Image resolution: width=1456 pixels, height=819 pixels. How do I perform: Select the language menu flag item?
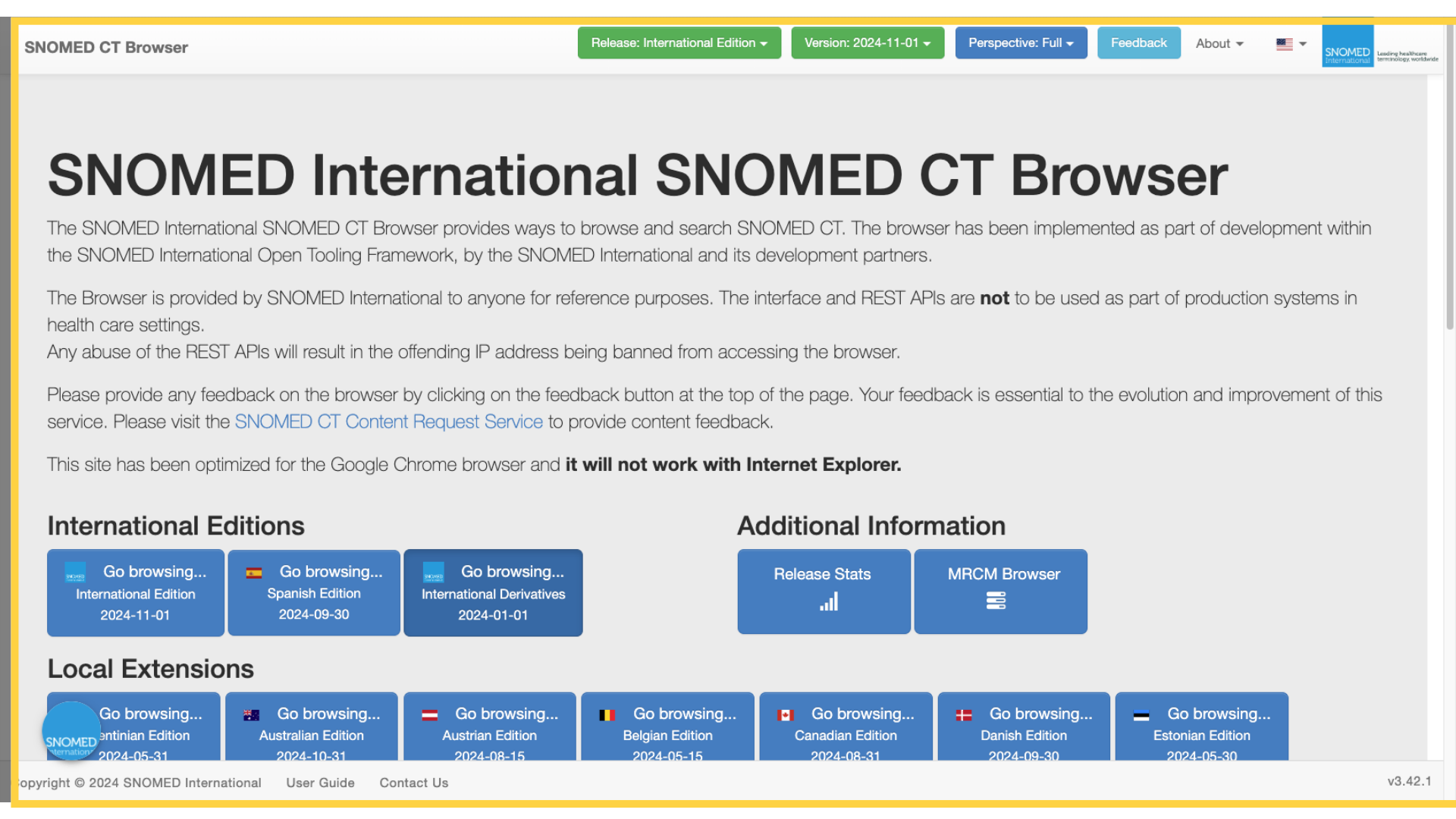click(1284, 44)
